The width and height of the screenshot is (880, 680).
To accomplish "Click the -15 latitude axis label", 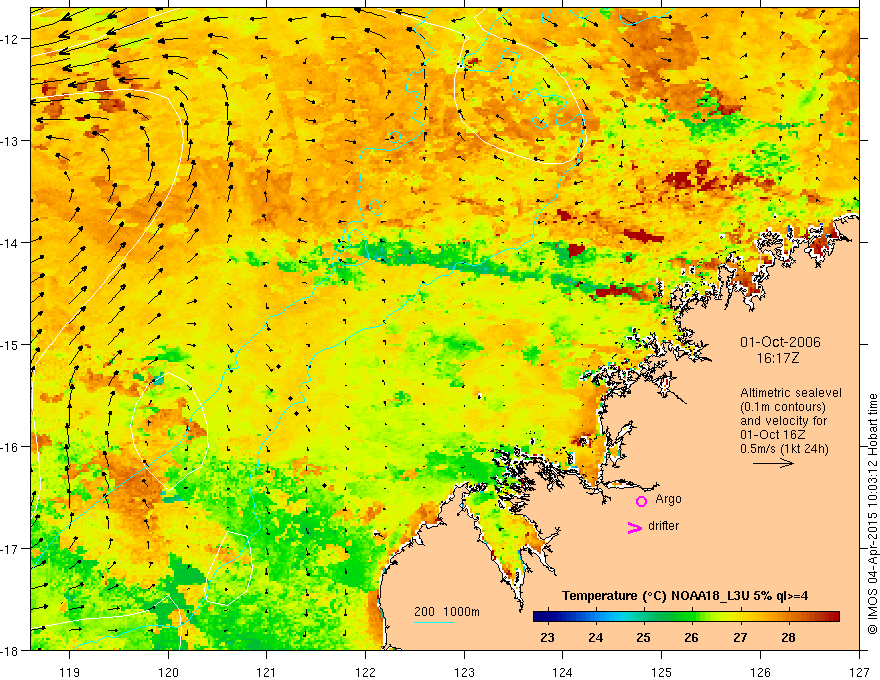I will (x=10, y=344).
